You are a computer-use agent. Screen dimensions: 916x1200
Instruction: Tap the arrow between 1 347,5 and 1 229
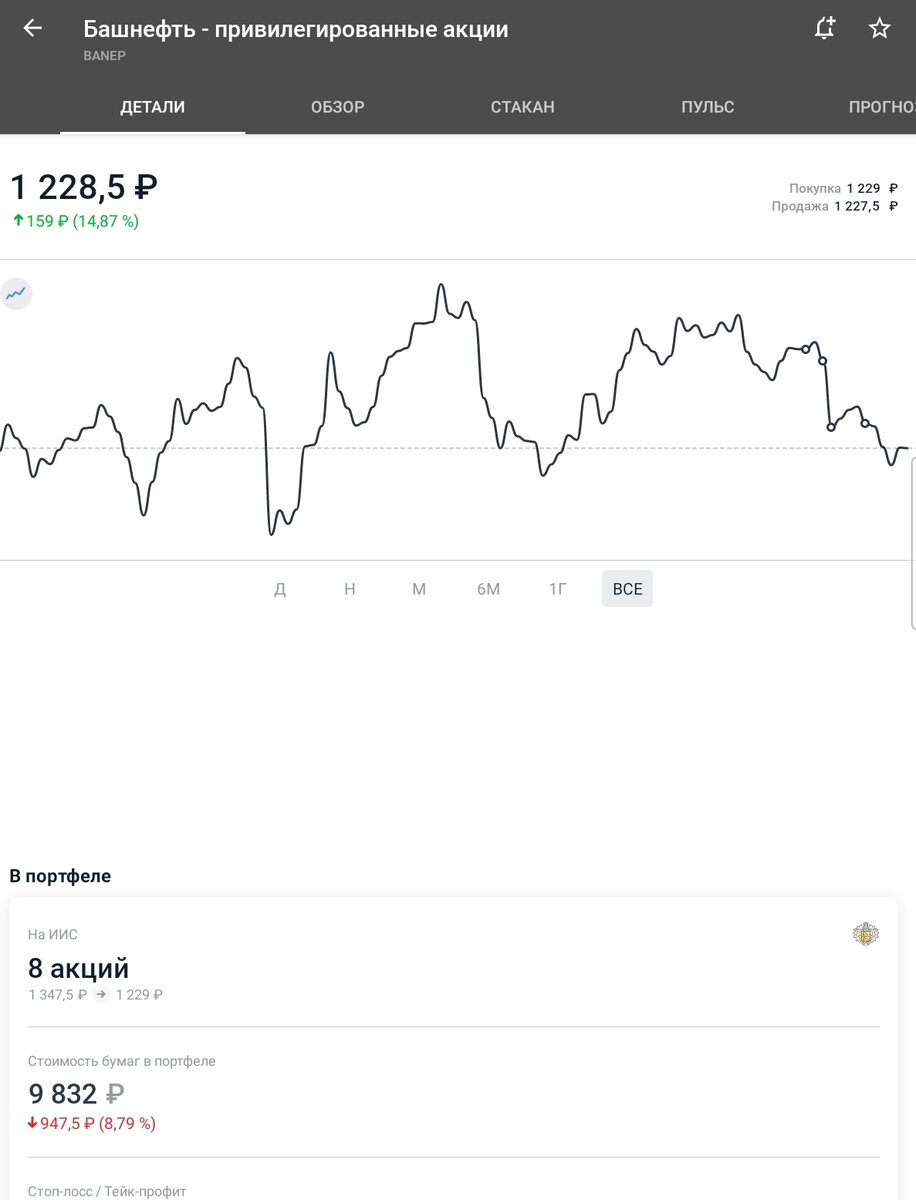[101, 995]
